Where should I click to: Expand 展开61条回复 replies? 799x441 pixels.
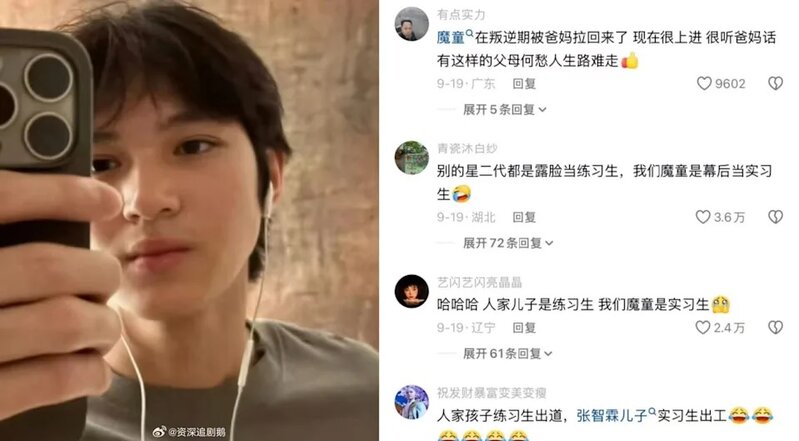[508, 353]
